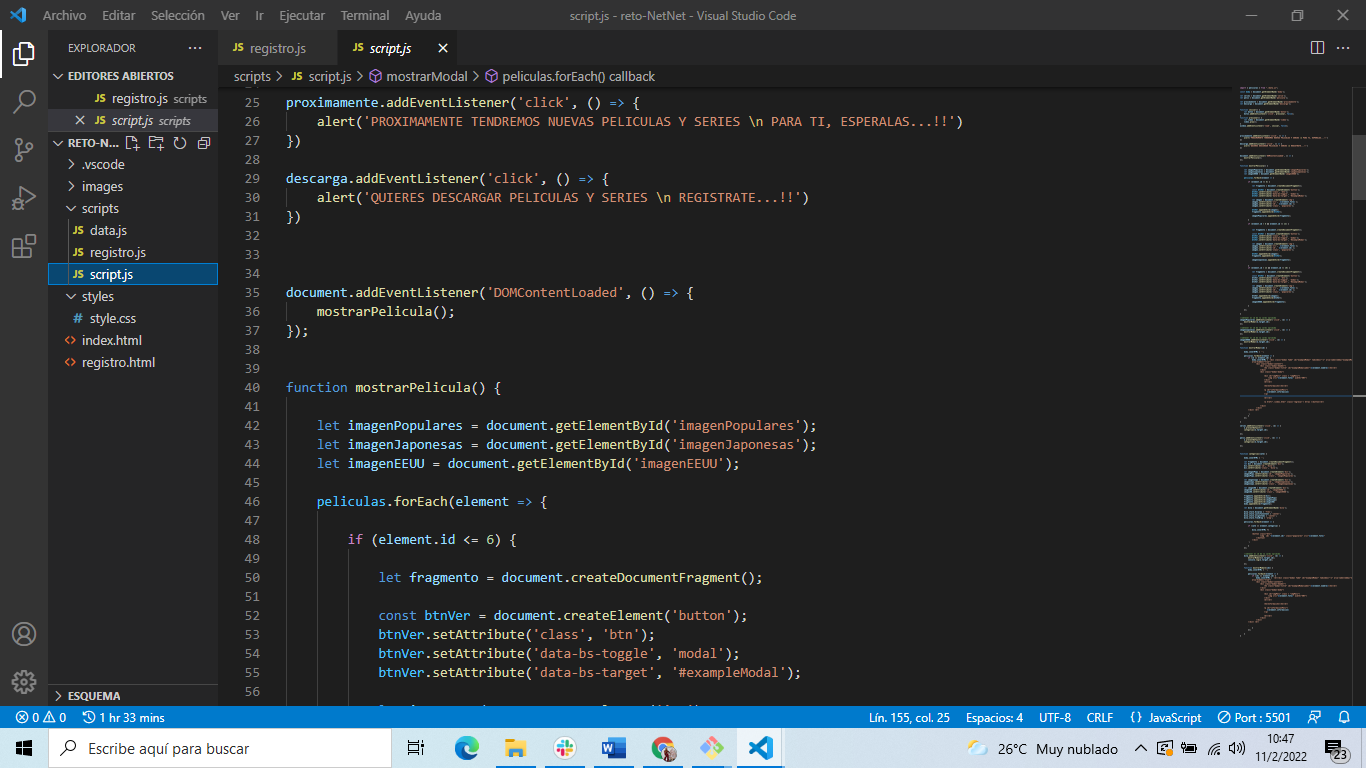This screenshot has width=1366, height=768.
Task: Close script.js in open editors list
Action: (x=80, y=120)
